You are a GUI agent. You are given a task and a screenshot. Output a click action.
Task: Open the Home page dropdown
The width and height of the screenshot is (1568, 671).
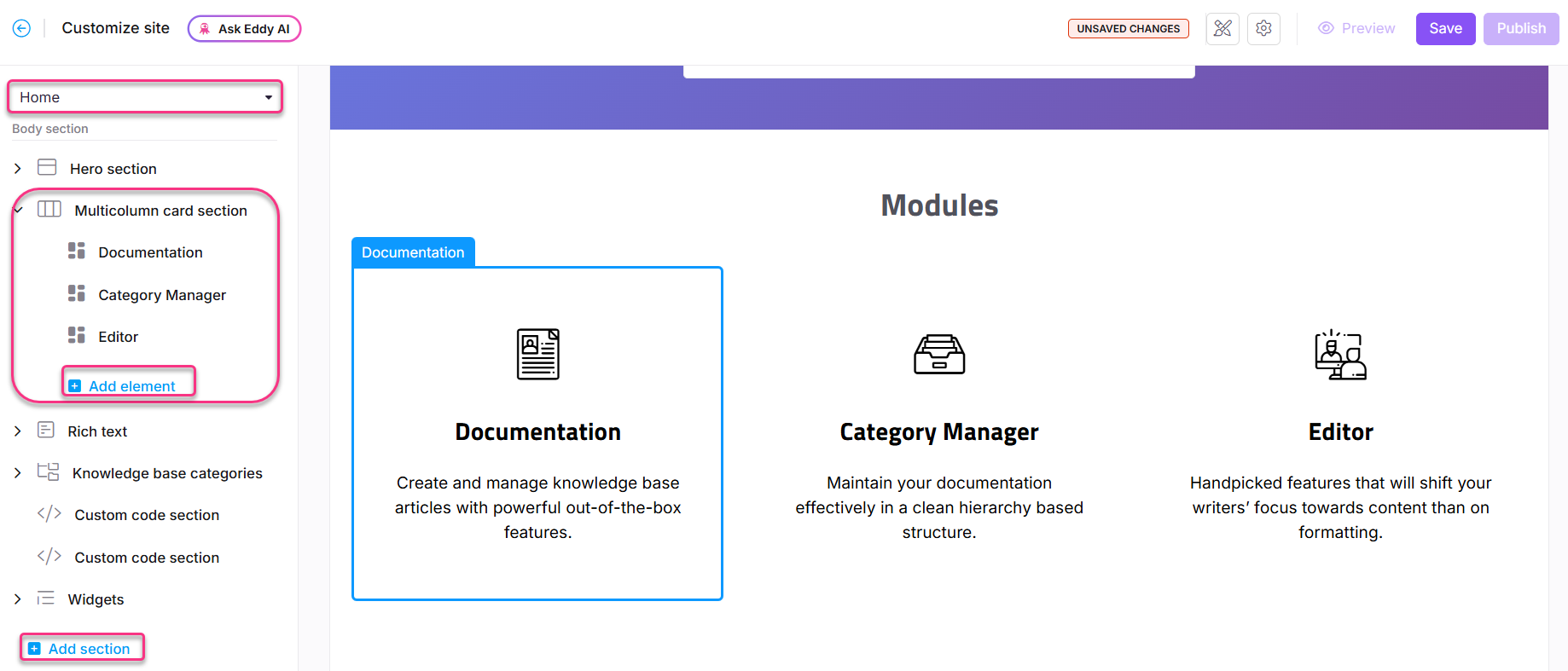coord(145,97)
